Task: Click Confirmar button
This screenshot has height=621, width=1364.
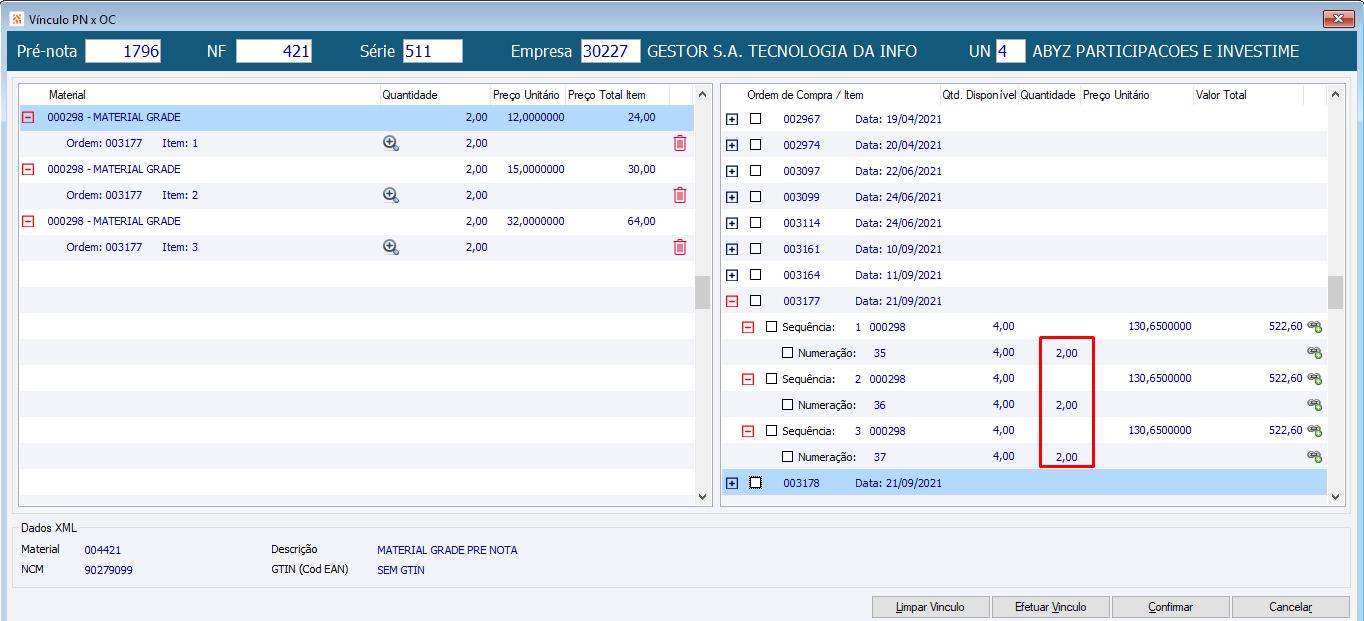Action: pyautogui.click(x=1171, y=607)
